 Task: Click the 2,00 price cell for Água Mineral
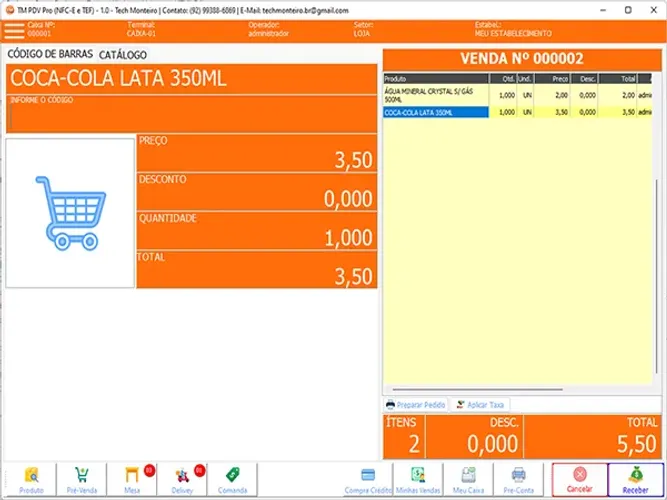pyautogui.click(x=552, y=95)
